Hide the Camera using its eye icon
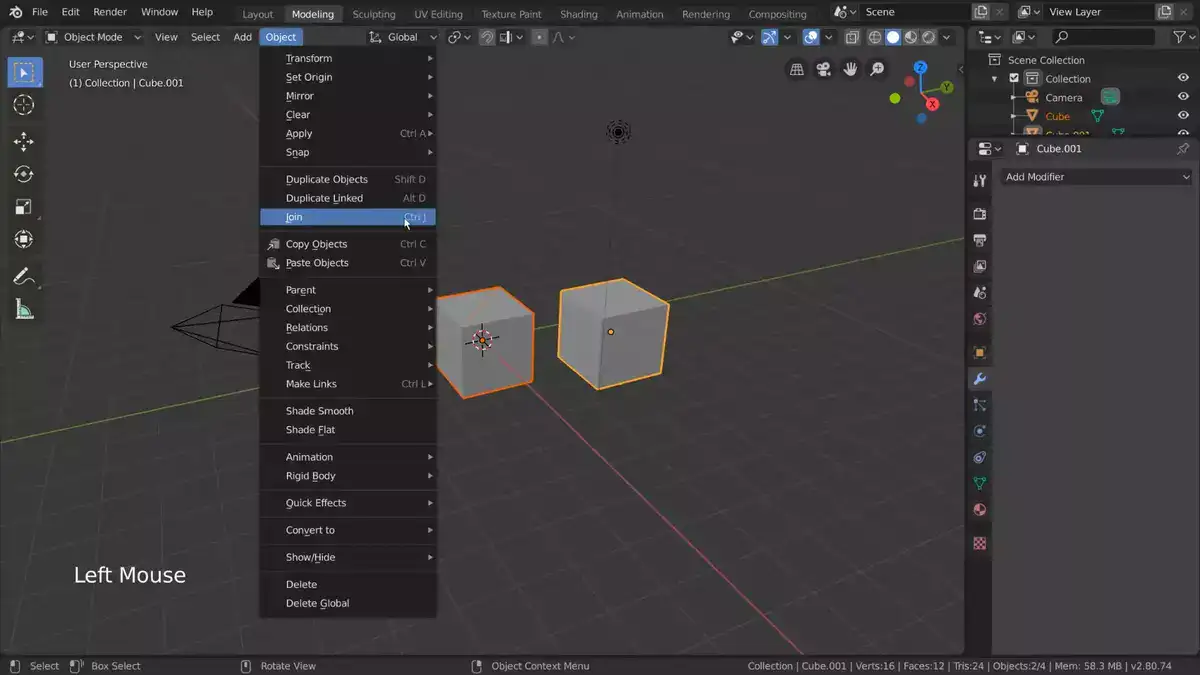The height and width of the screenshot is (675, 1200). pyautogui.click(x=1183, y=97)
